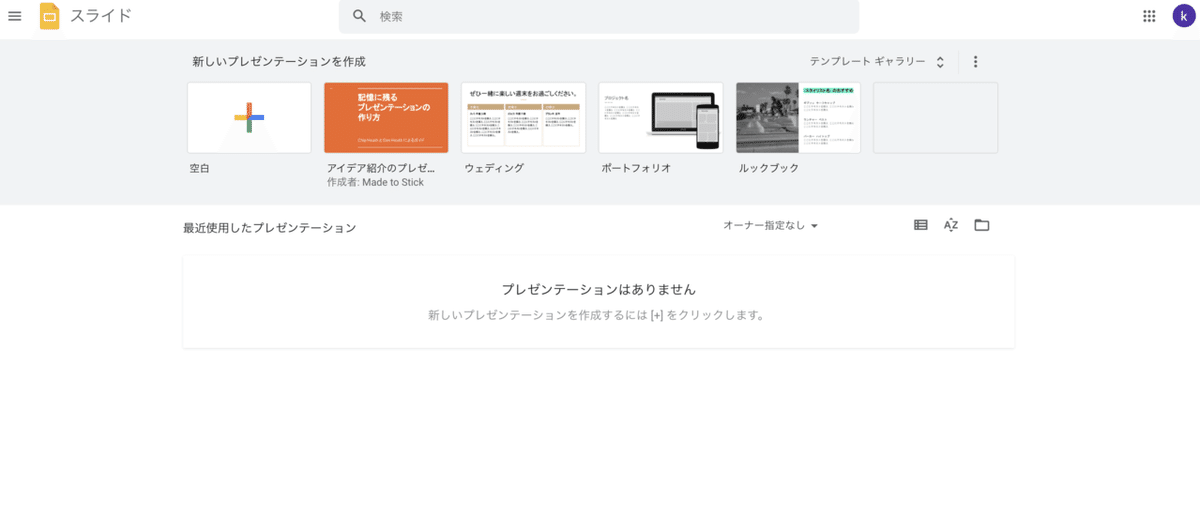Create a blank 空白 presentation
1200x516 pixels.
click(x=249, y=118)
